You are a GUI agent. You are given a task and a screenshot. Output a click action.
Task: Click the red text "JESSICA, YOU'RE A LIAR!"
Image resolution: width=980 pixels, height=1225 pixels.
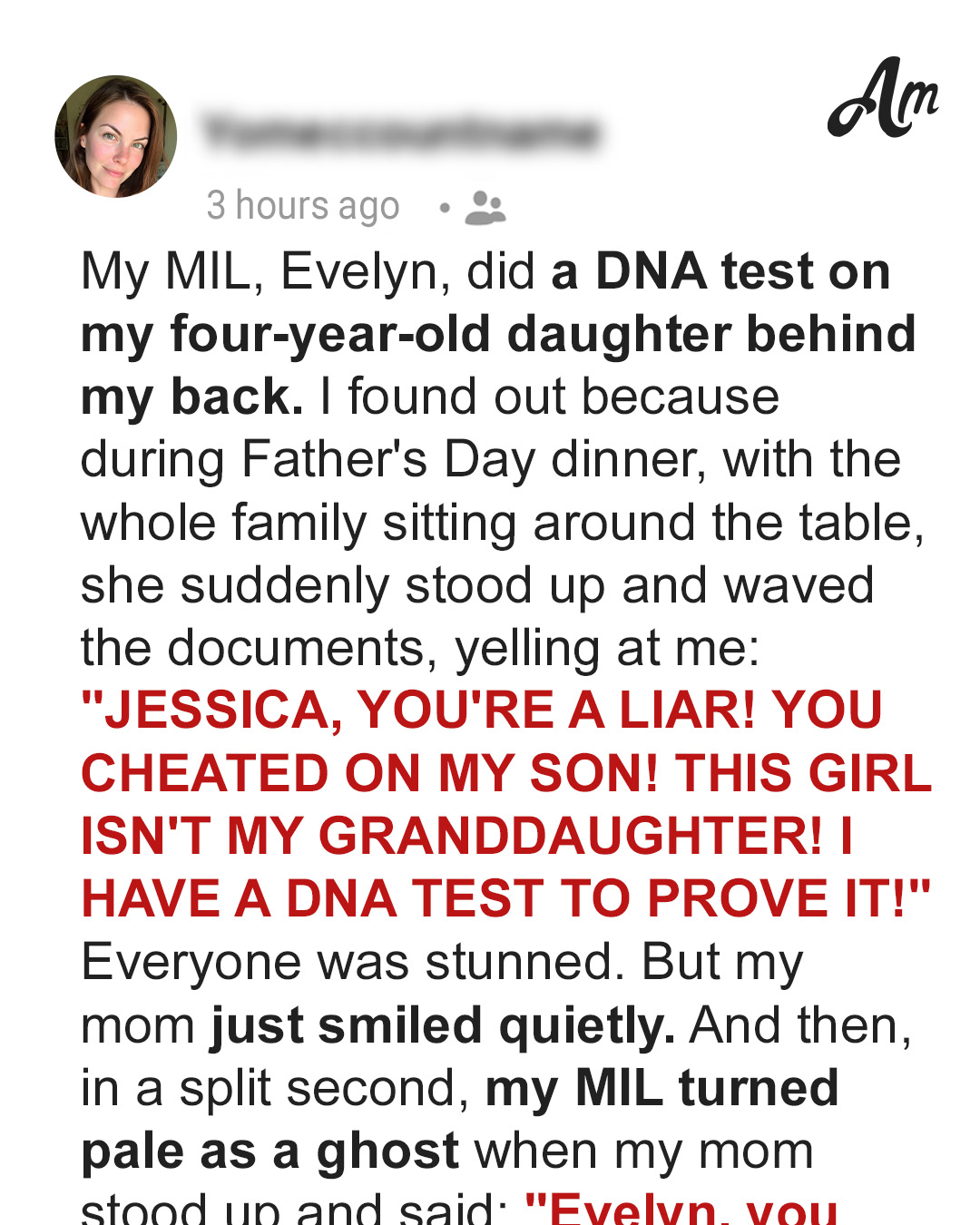(x=418, y=710)
